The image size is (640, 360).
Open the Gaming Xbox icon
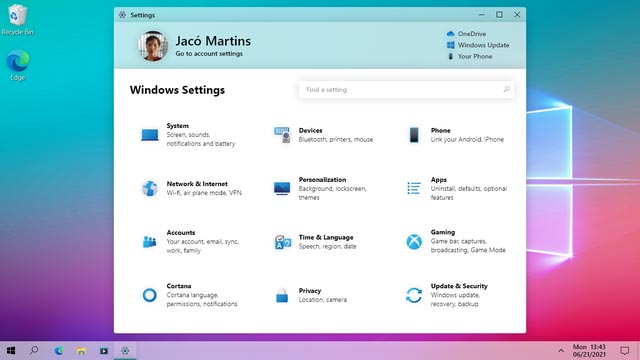click(x=414, y=242)
